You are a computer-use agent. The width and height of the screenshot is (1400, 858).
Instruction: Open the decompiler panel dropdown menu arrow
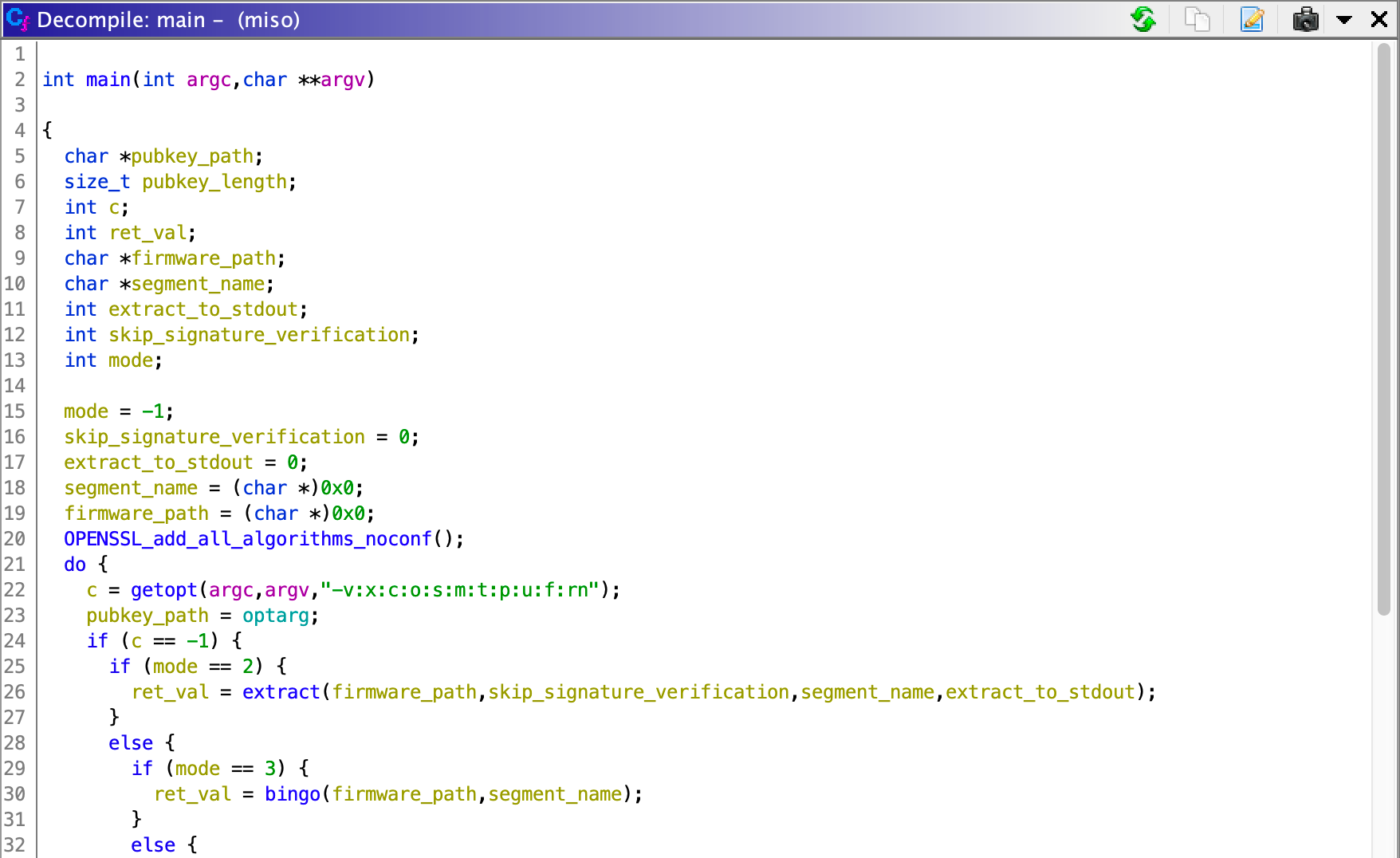[1344, 20]
